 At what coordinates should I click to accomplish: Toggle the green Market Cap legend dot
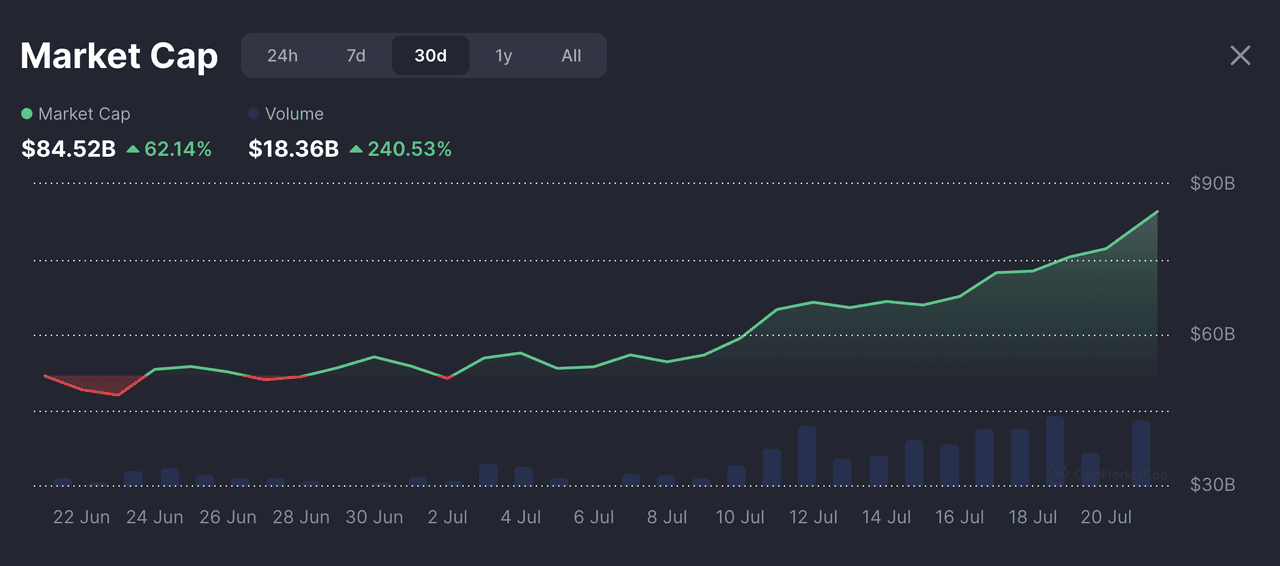click(27, 114)
